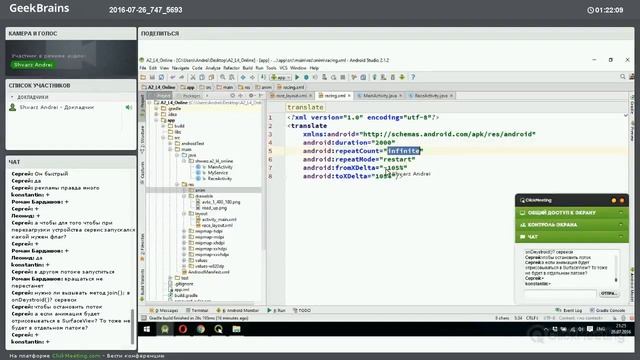Expand the .gradle folder in project tree

[x=157, y=109]
